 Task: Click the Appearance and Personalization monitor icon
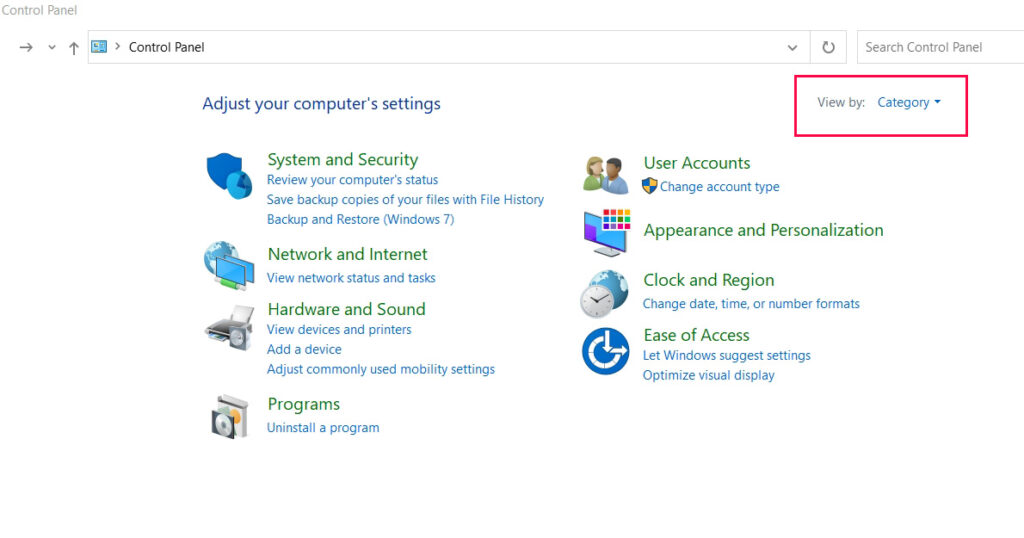(x=606, y=232)
